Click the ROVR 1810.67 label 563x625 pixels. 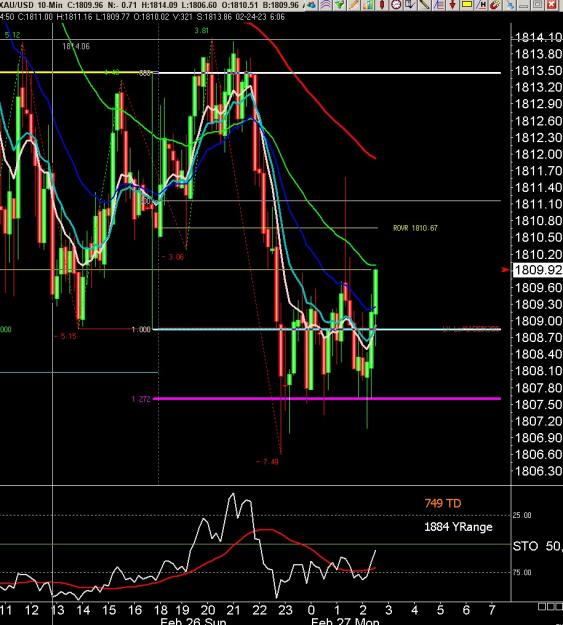tap(415, 228)
